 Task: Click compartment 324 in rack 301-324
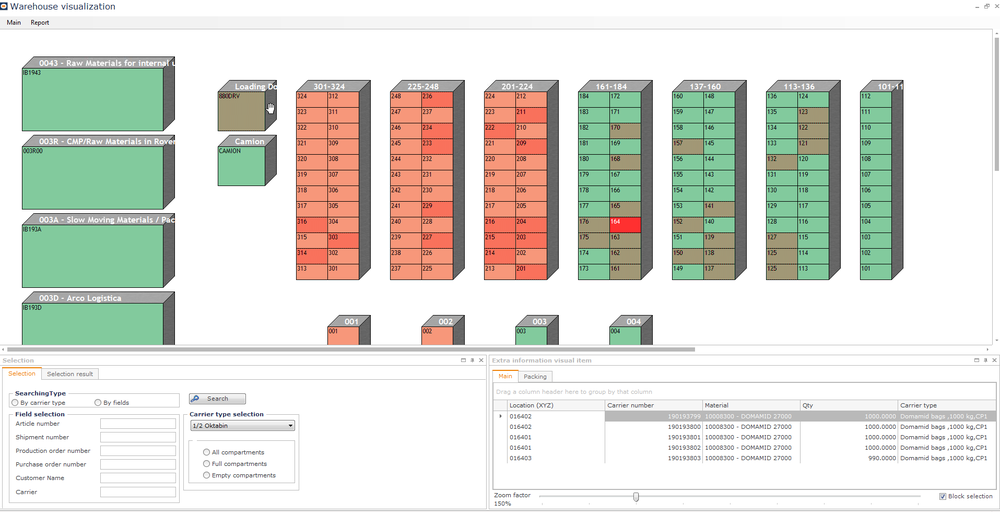pos(312,99)
